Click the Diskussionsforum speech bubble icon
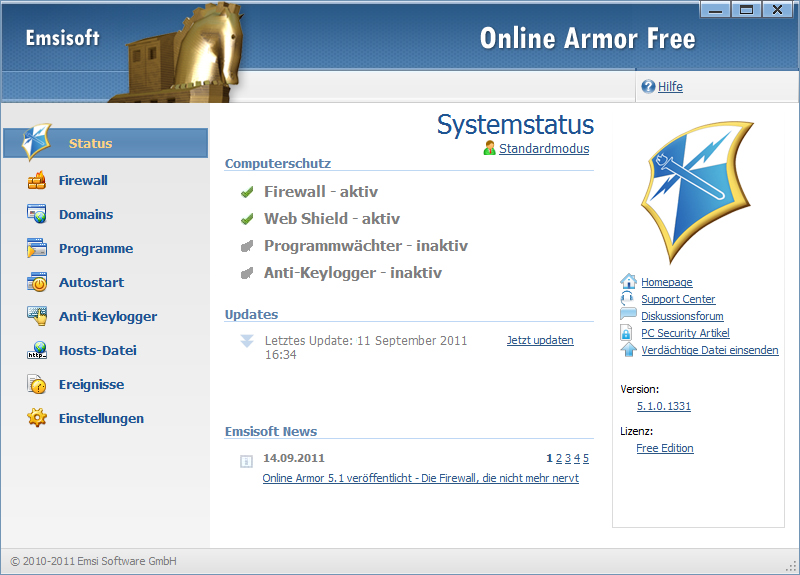This screenshot has width=800, height=575. [628, 314]
